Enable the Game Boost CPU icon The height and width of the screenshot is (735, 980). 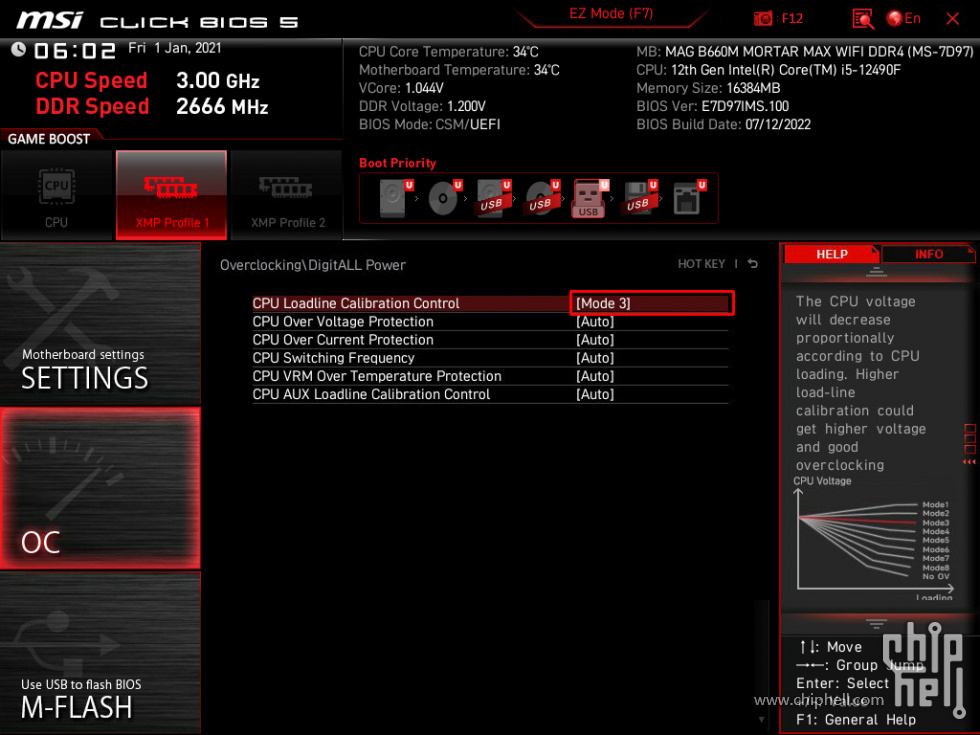[57, 195]
